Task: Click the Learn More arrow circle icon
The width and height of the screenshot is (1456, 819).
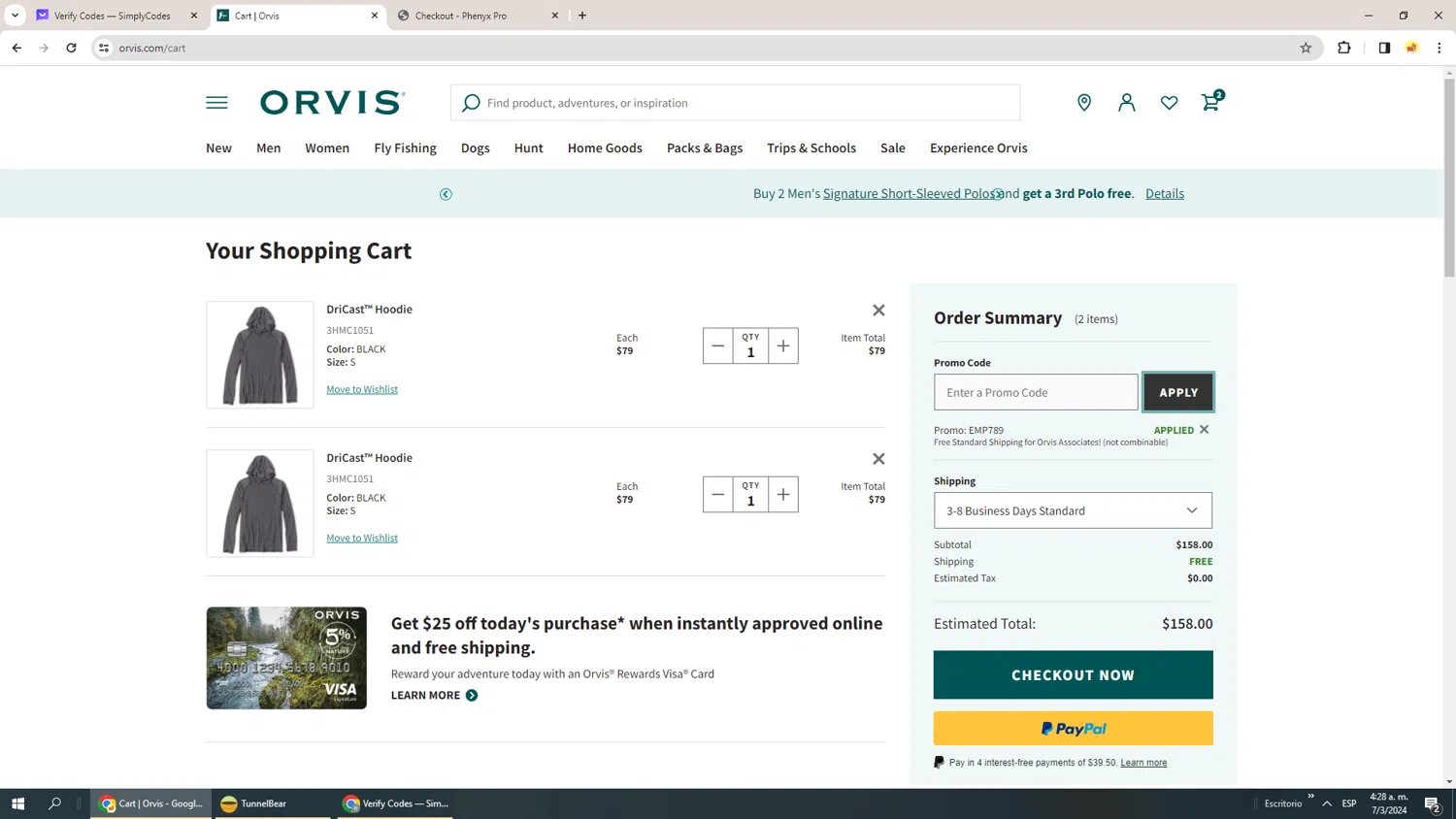Action: coord(472,696)
